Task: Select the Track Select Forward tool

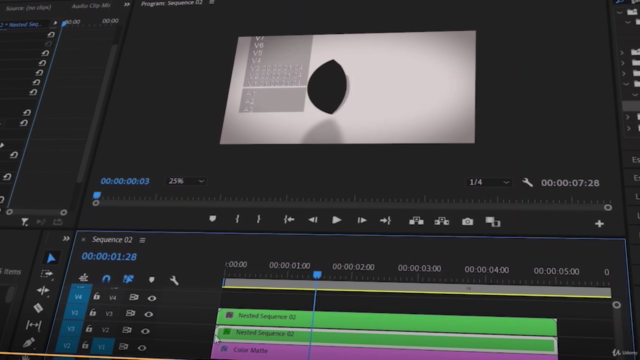Action: pyautogui.click(x=47, y=274)
